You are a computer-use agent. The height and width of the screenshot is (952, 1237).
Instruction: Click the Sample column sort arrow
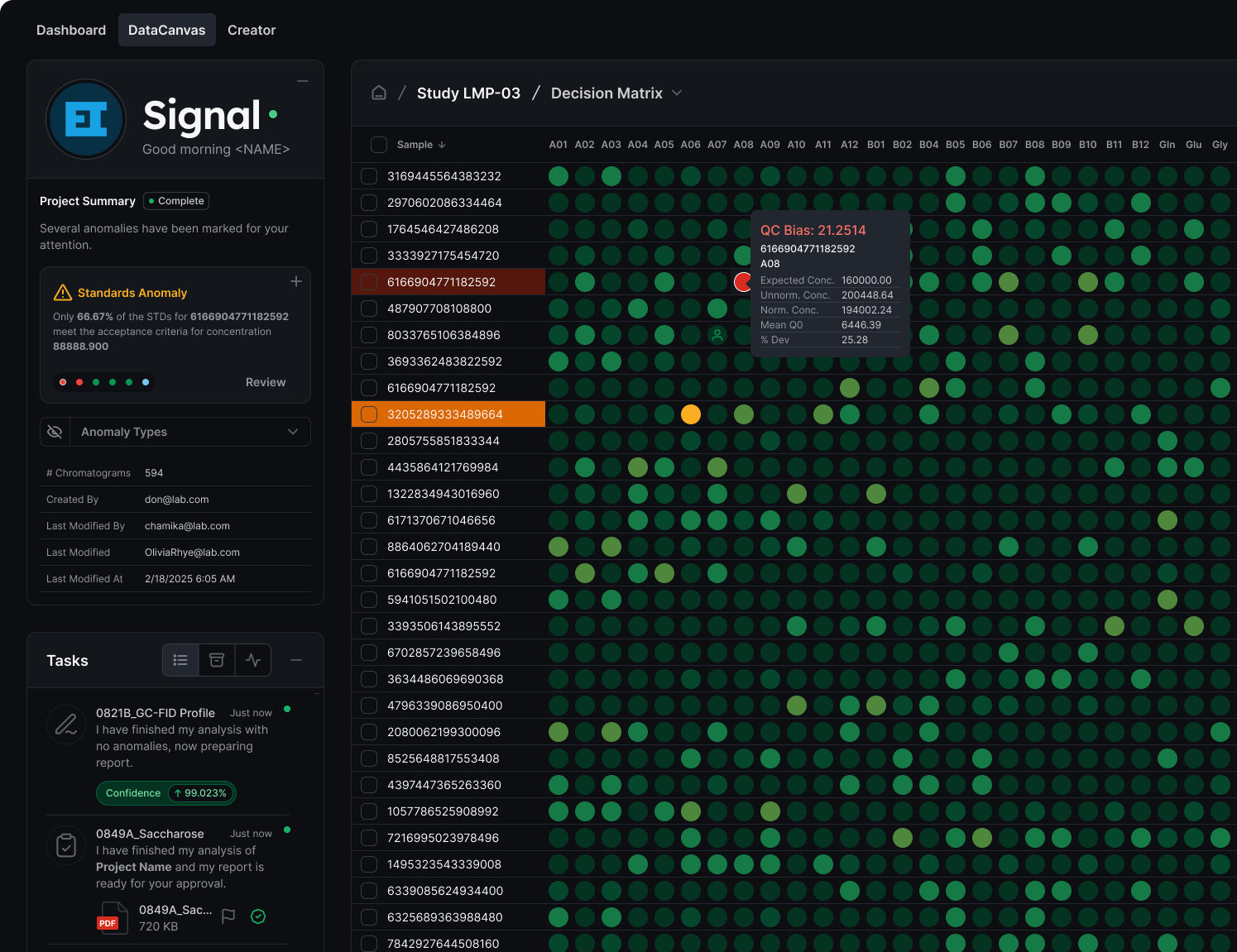pyautogui.click(x=443, y=144)
